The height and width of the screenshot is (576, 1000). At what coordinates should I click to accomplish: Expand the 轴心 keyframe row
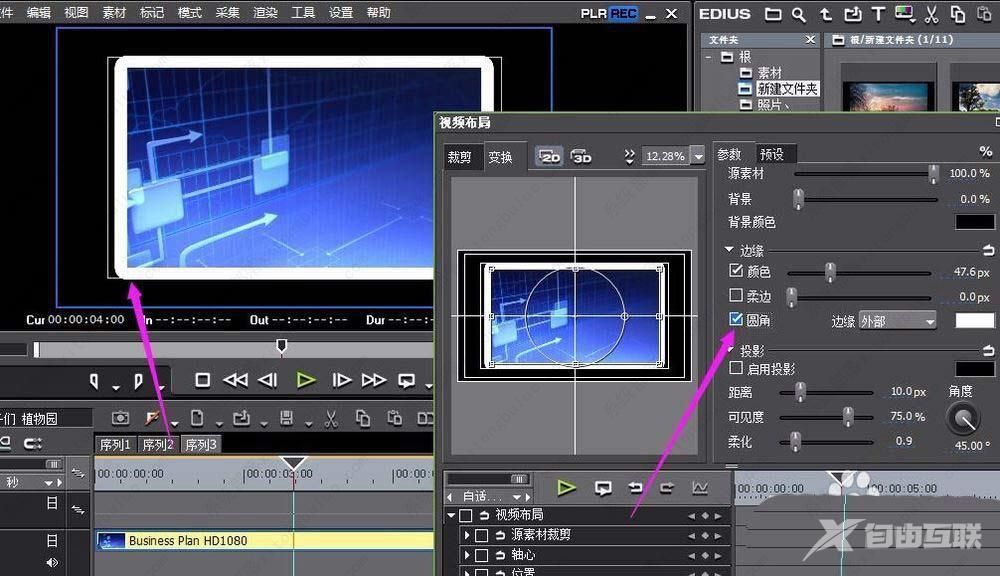467,555
